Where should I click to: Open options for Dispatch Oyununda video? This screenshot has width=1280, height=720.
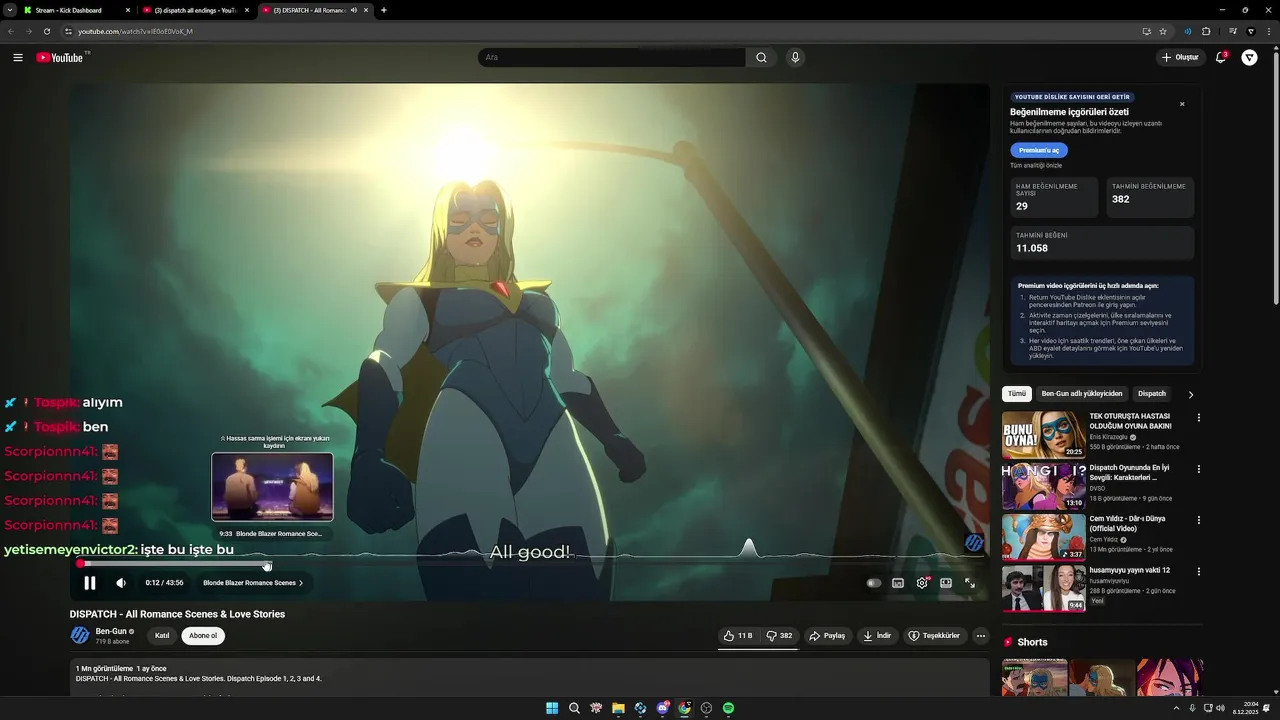pos(1199,469)
